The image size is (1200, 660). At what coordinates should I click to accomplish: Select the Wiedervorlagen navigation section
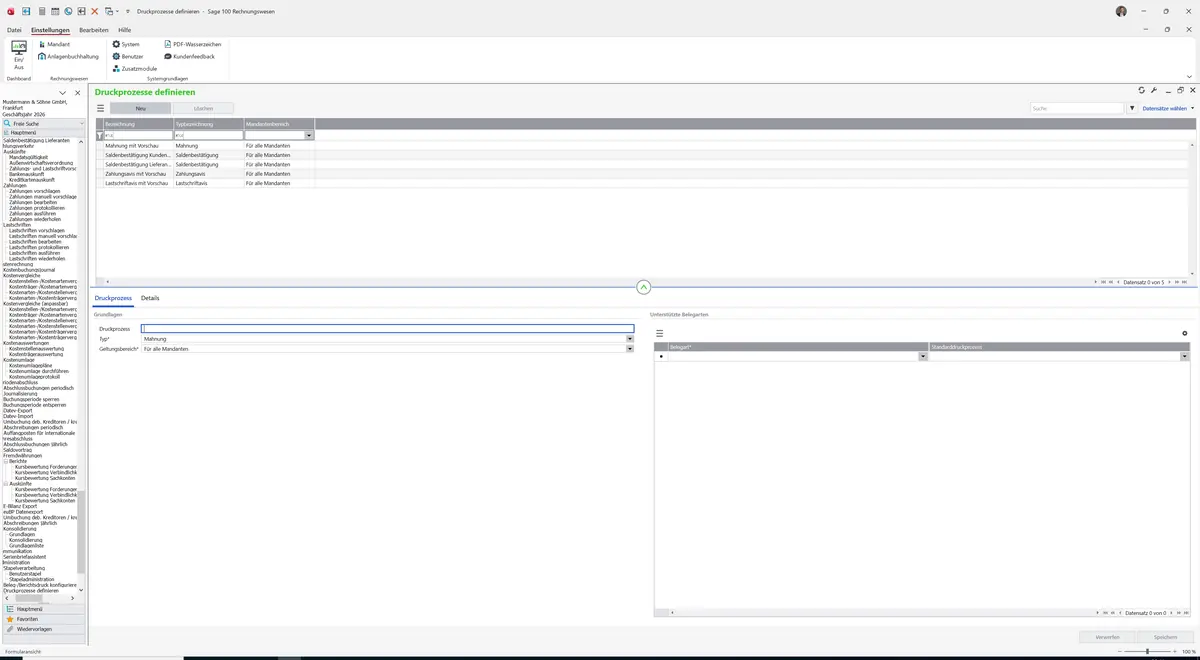44,629
